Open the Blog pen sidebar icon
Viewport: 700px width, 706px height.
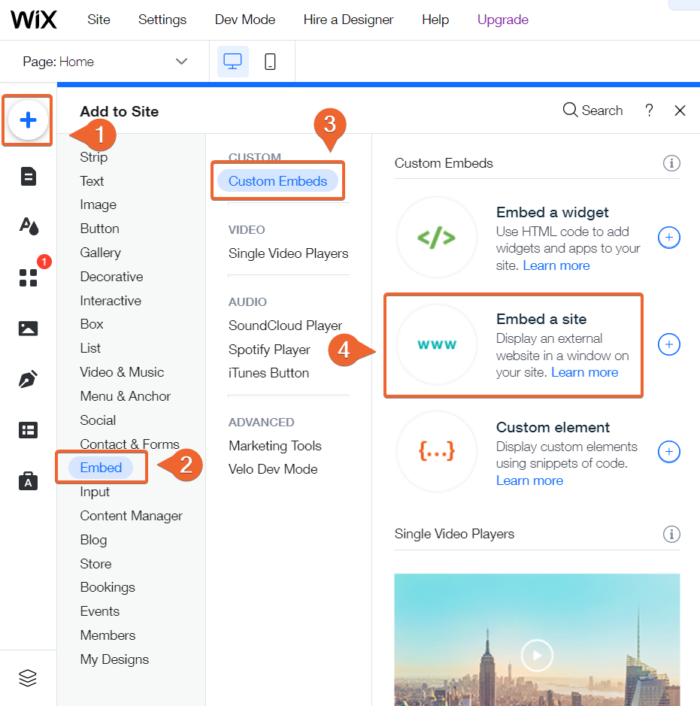[28, 379]
